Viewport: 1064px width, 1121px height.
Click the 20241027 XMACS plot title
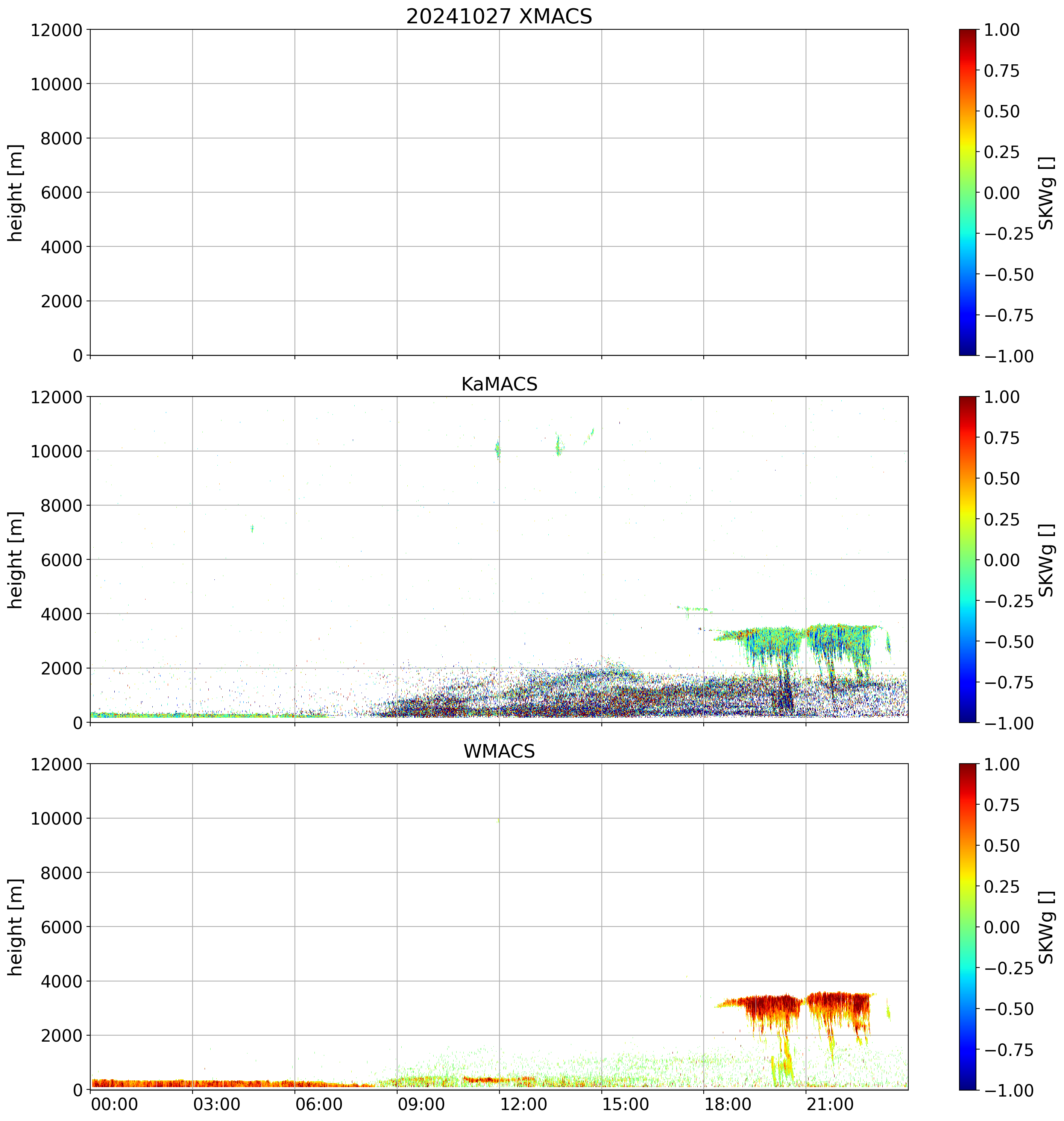pyautogui.click(x=499, y=17)
